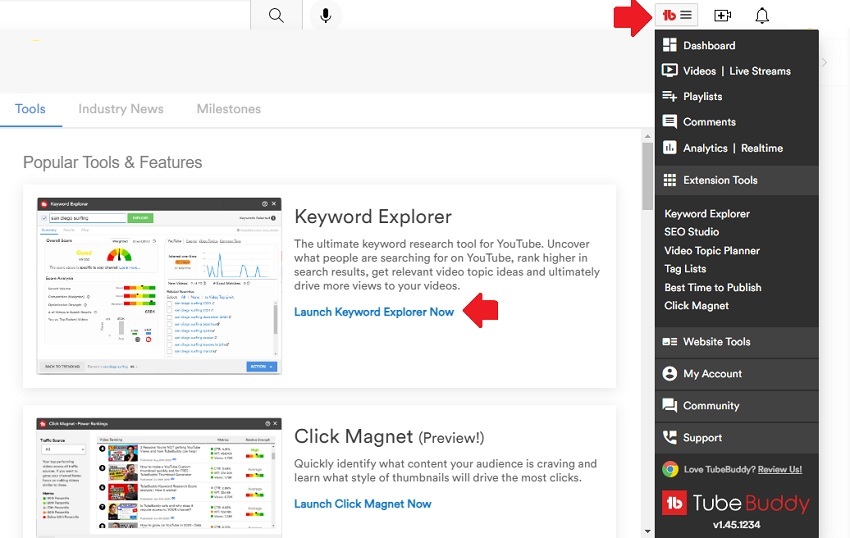Click the Support phone icon
Screen dimensions: 850x538
point(669,438)
